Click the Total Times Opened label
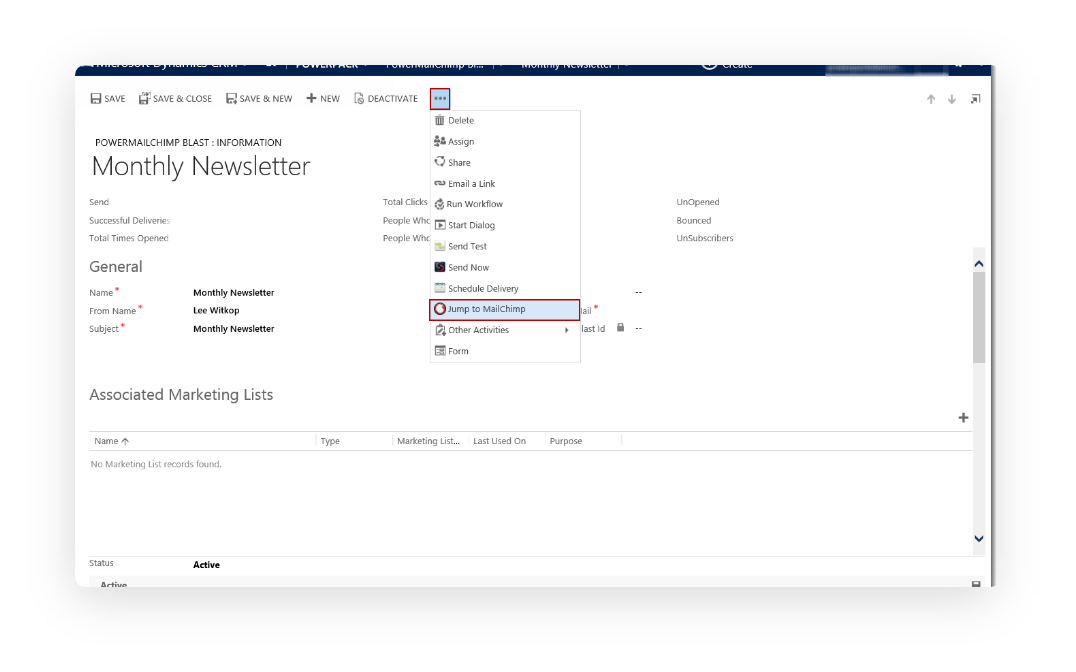1076x672 pixels. pyautogui.click(x=129, y=239)
